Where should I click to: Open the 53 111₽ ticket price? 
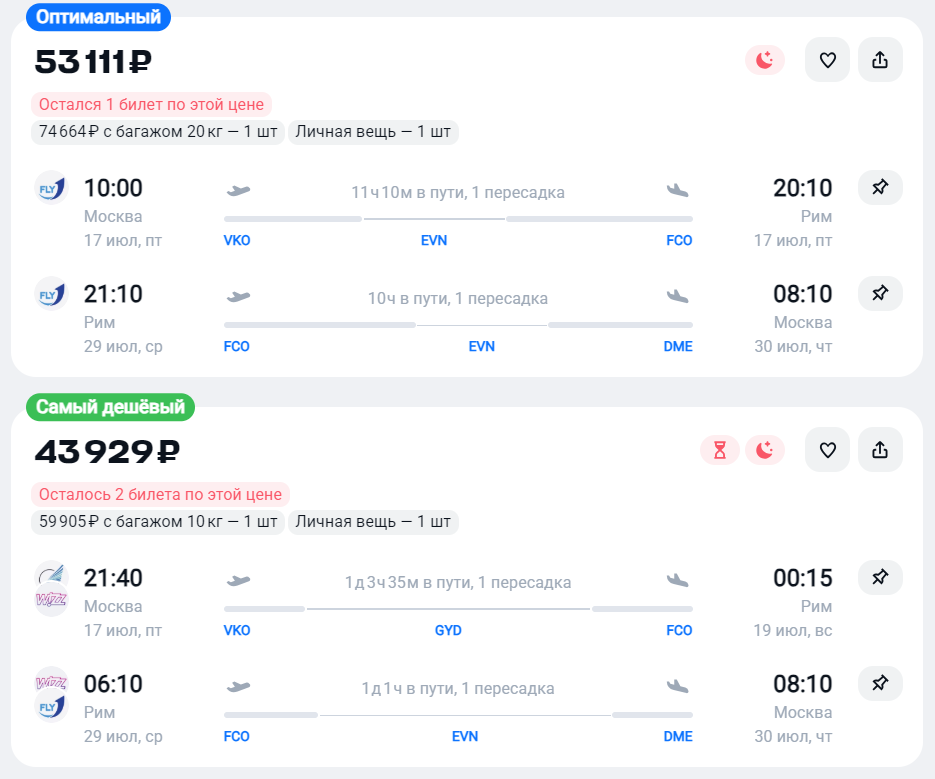coord(93,62)
